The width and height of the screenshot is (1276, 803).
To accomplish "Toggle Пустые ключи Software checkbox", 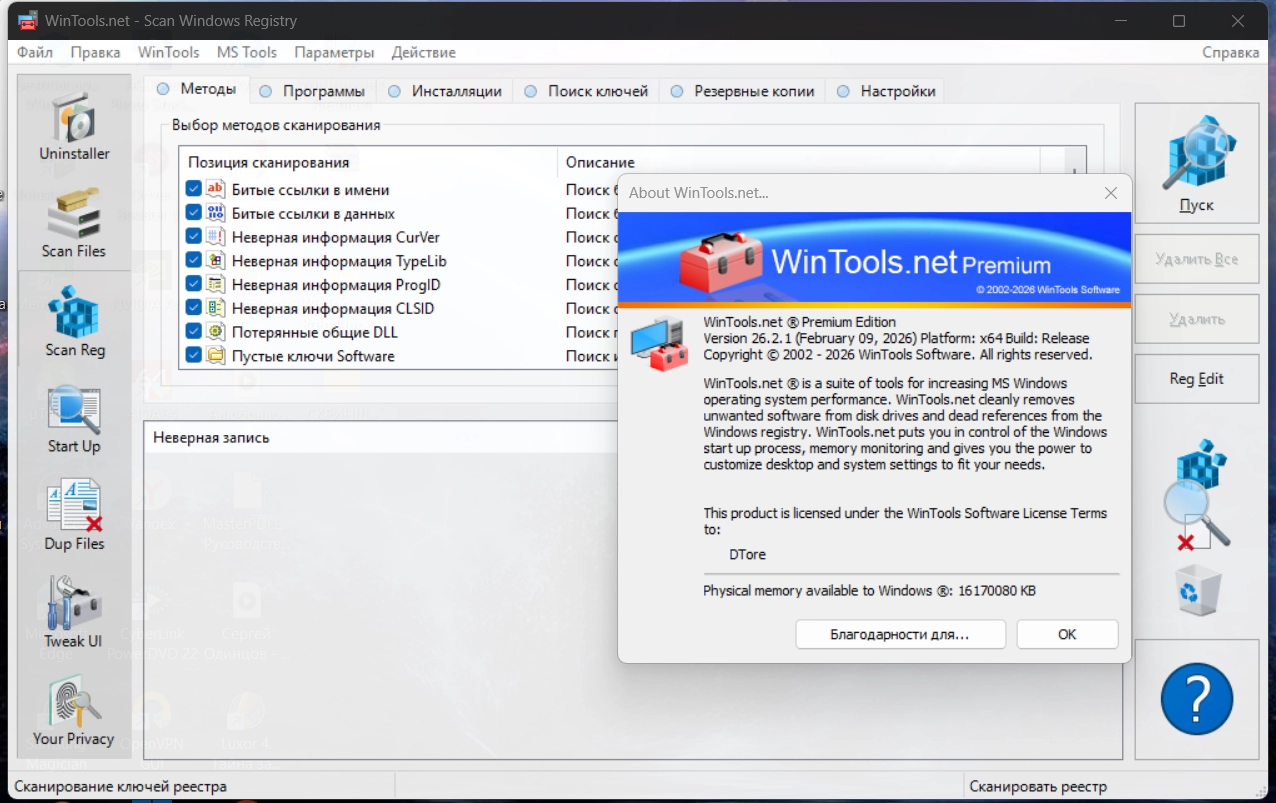I will coord(194,356).
